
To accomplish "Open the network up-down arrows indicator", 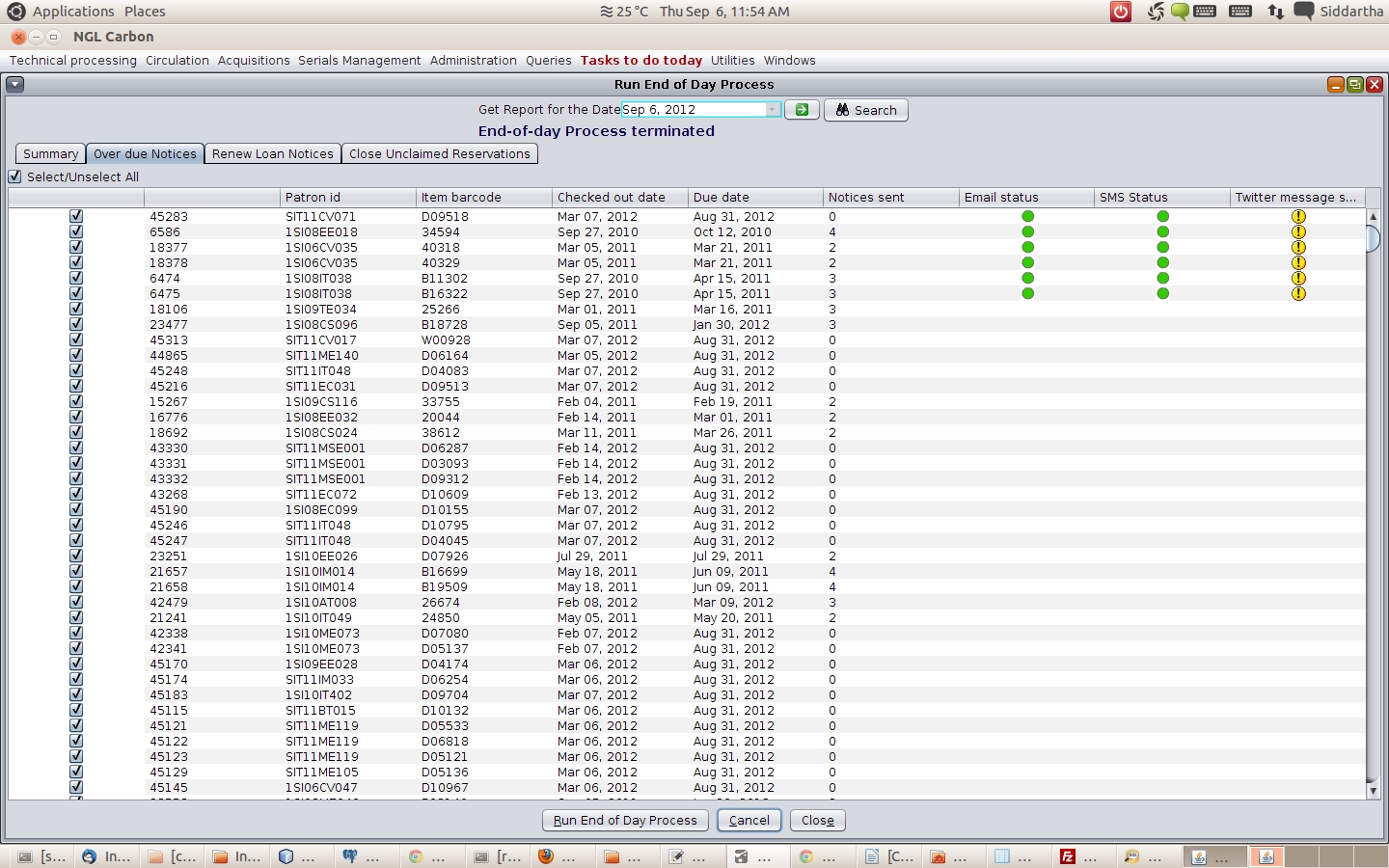I will (1275, 12).
